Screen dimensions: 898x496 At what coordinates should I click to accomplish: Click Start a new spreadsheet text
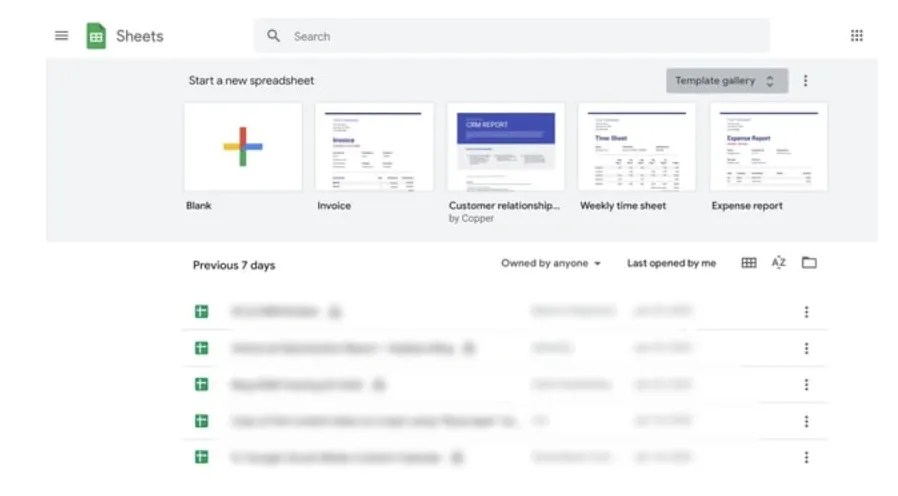coord(251,81)
